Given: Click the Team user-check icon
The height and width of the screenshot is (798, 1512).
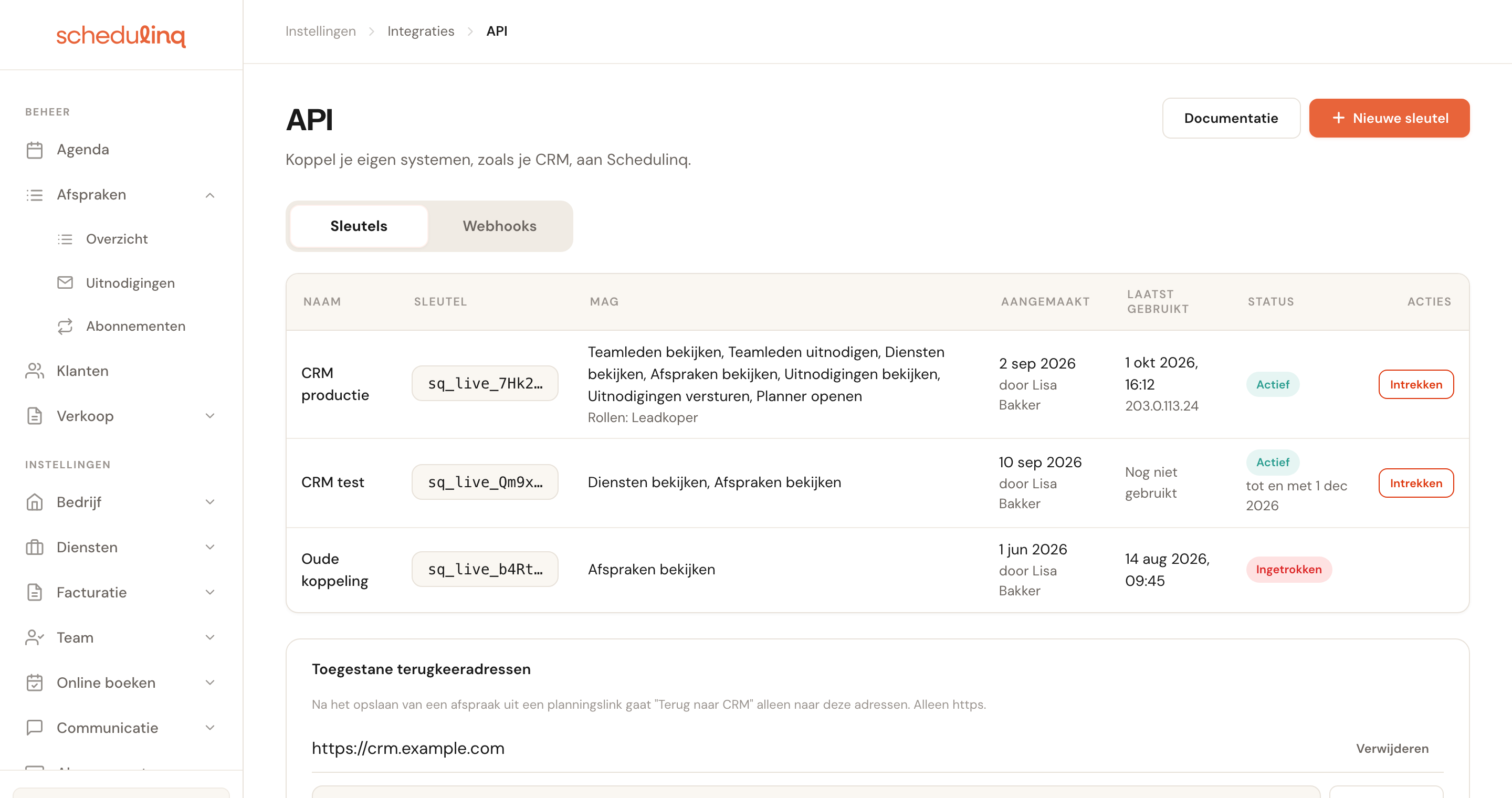Looking at the screenshot, I should coord(35,638).
